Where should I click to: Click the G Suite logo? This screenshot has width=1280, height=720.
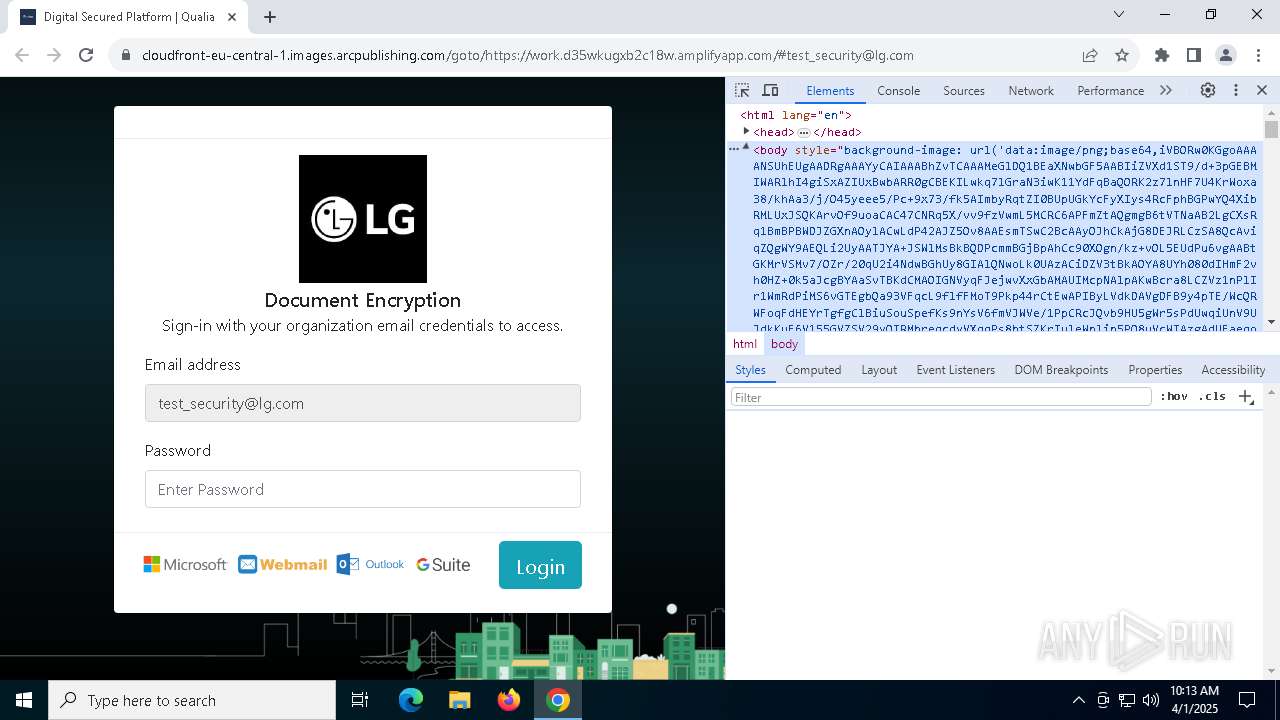coord(443,565)
